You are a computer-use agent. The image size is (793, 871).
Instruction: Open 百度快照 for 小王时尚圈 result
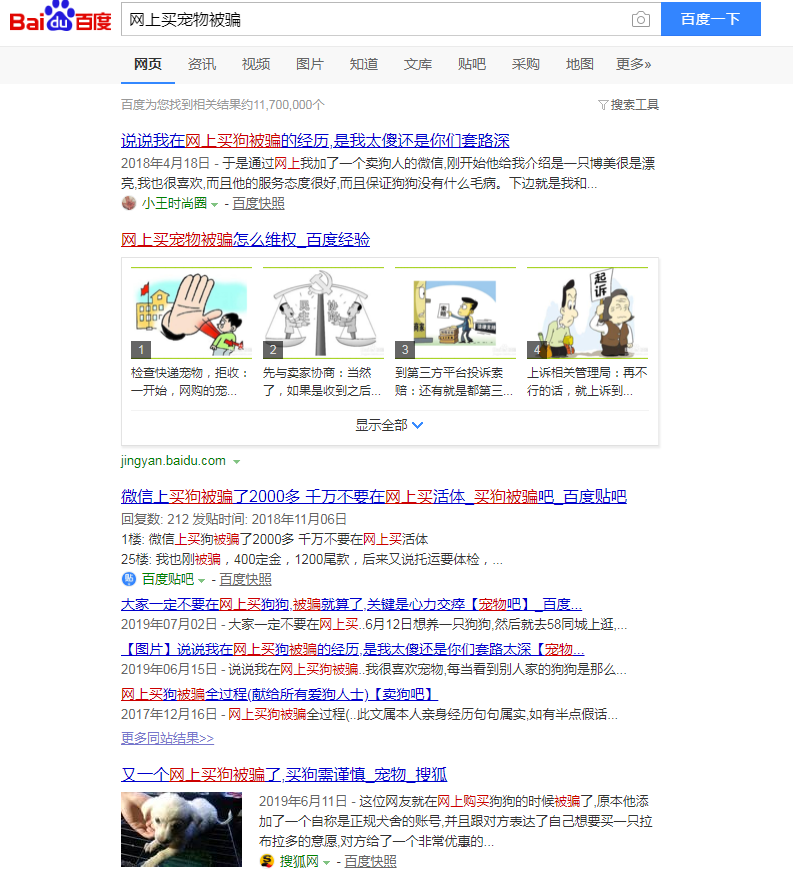258,203
